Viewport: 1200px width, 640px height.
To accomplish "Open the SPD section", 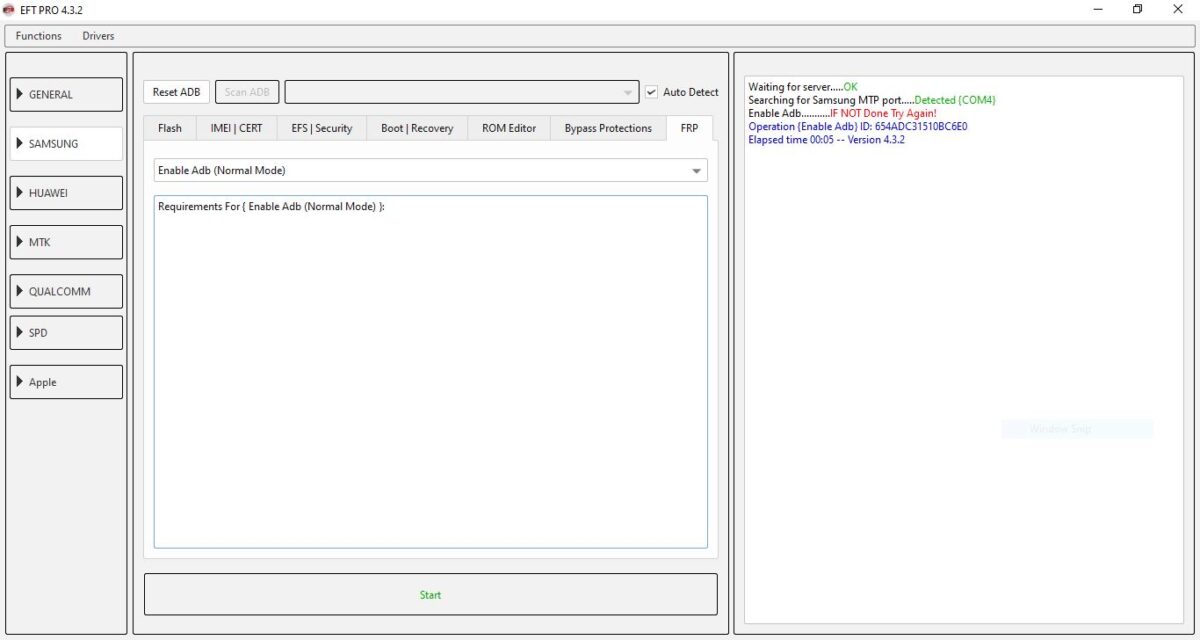I will [65, 331].
